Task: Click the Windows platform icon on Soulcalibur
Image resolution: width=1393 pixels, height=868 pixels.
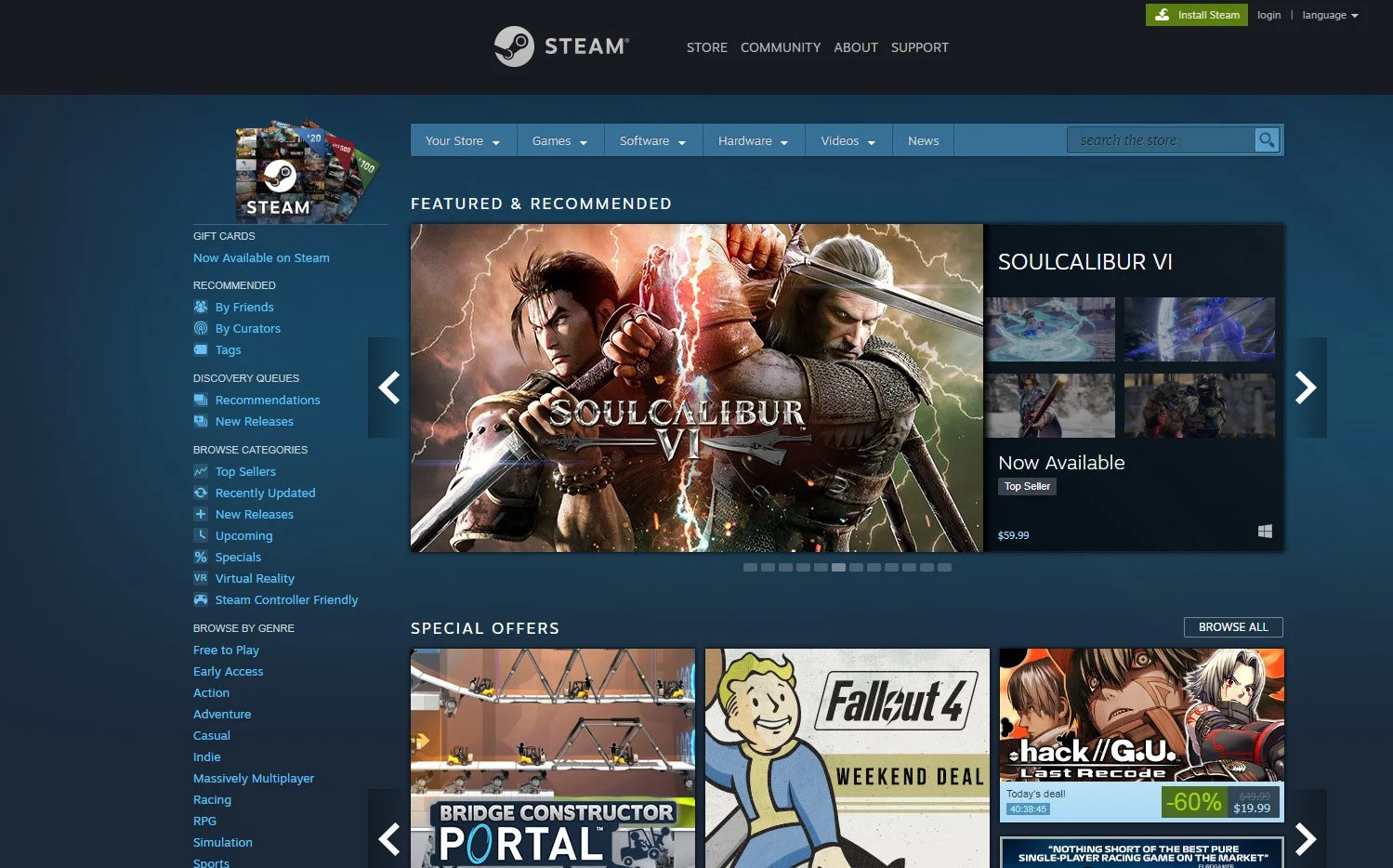Action: click(x=1265, y=532)
